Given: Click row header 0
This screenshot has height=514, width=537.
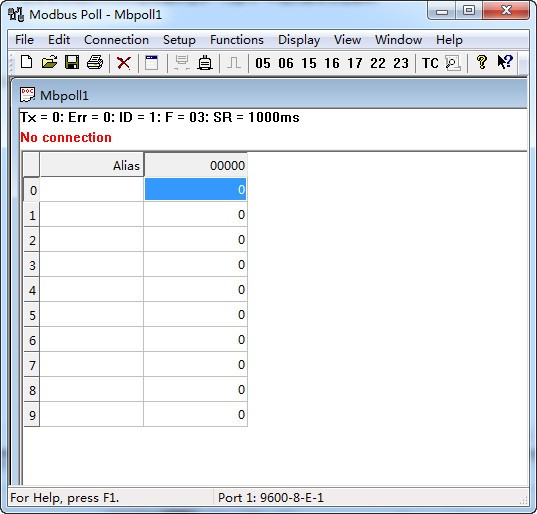Looking at the screenshot, I should coord(32,189).
